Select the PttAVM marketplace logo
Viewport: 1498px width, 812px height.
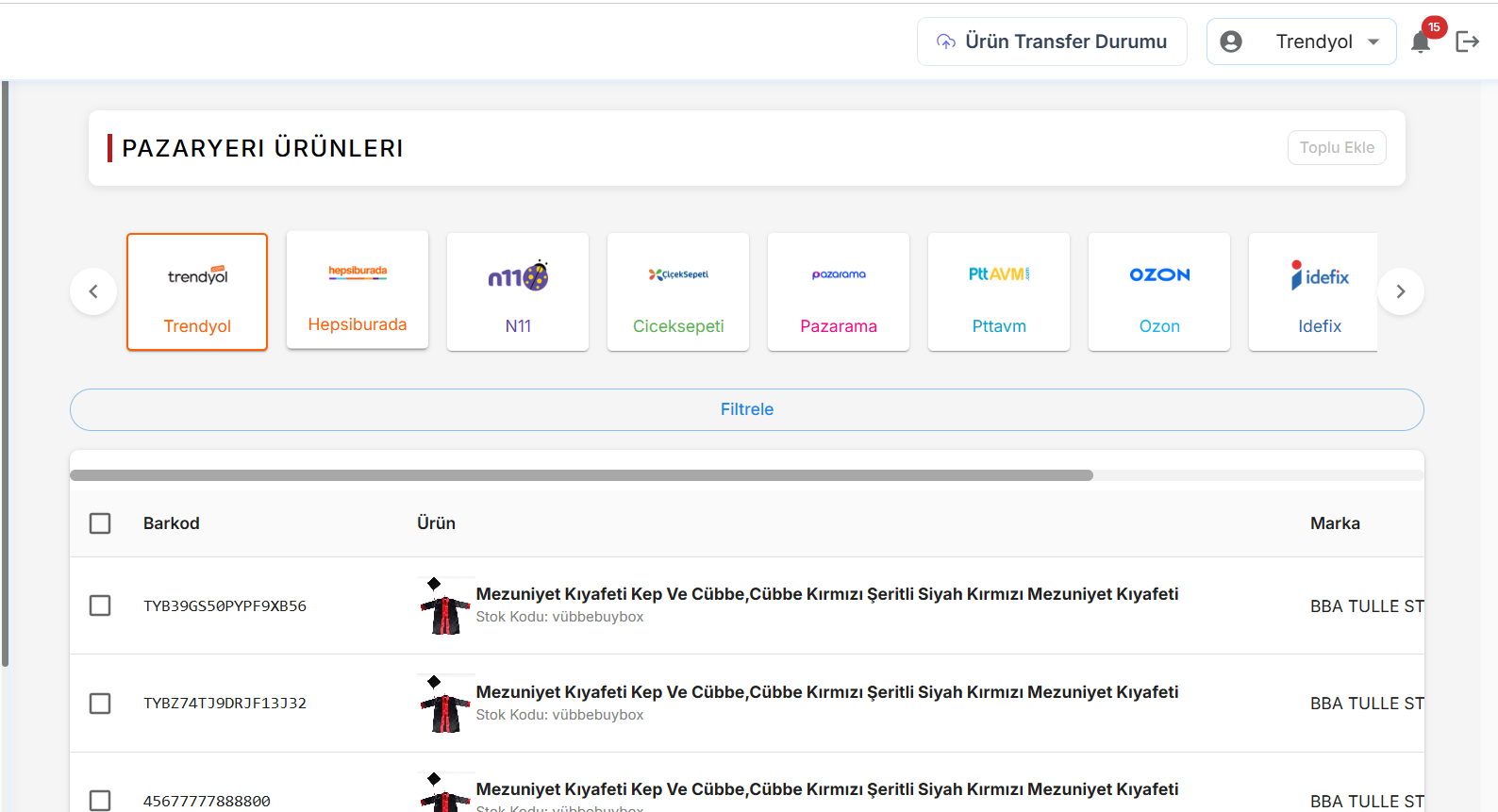click(x=999, y=273)
